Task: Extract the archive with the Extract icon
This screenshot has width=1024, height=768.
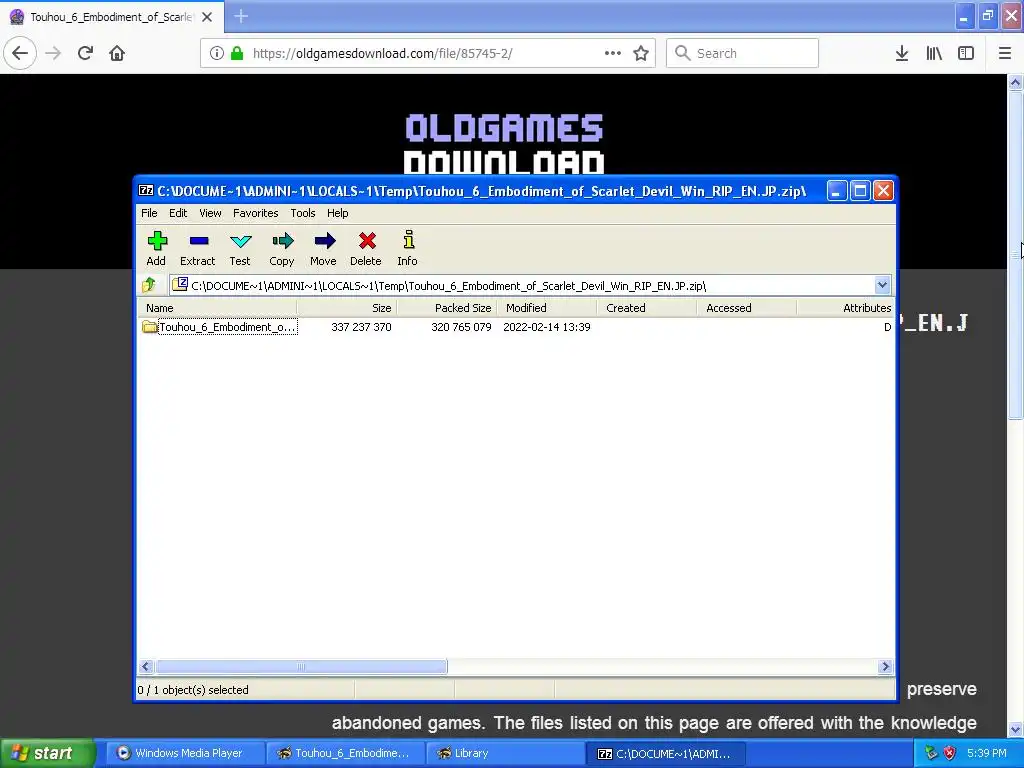Action: pos(198,248)
